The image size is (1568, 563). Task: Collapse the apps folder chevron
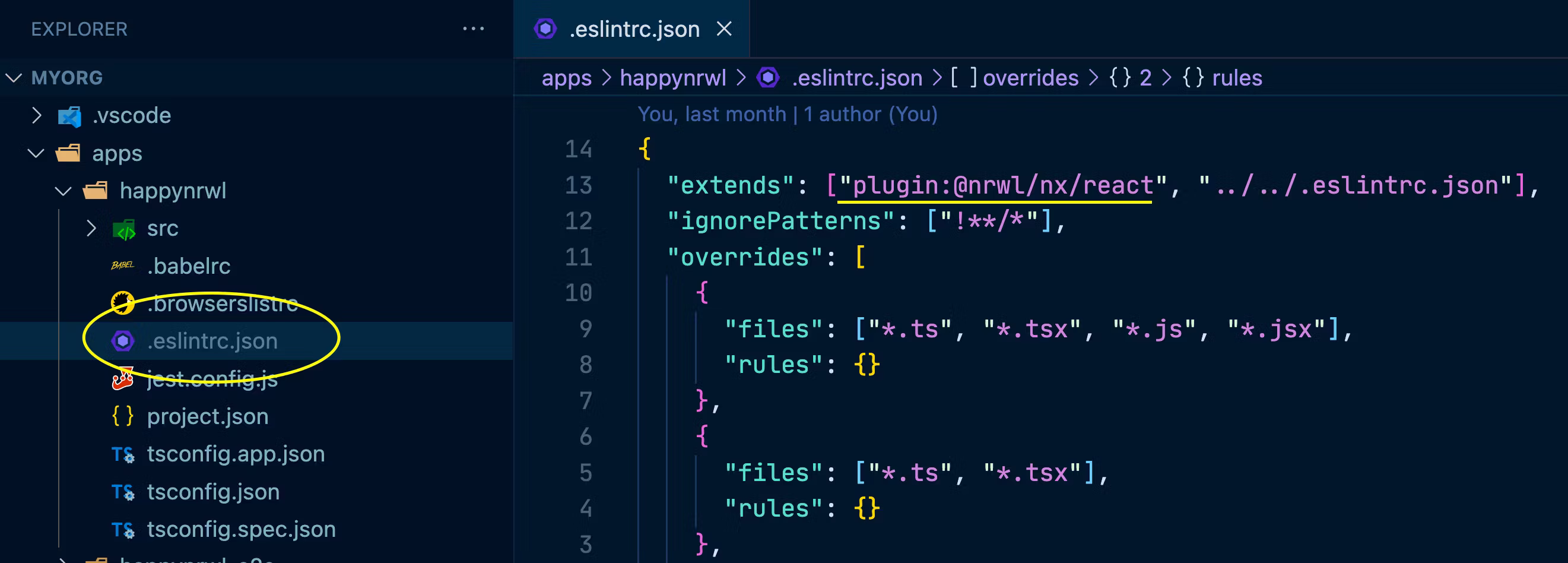pyautogui.click(x=37, y=153)
